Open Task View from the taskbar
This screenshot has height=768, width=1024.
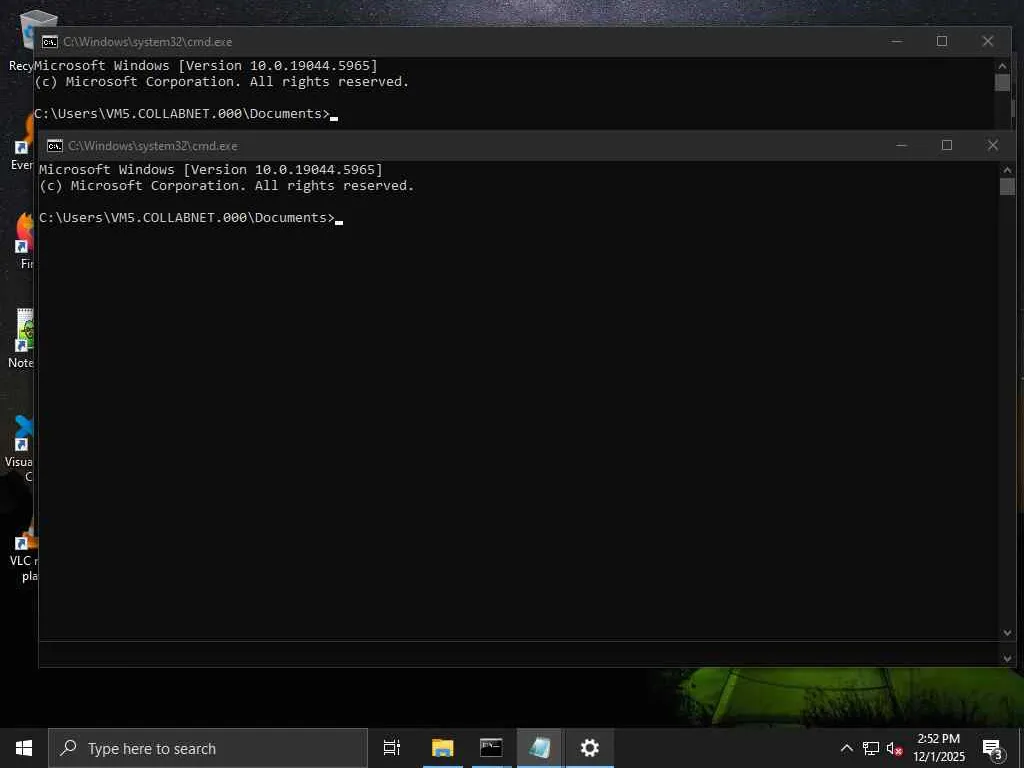coord(392,748)
